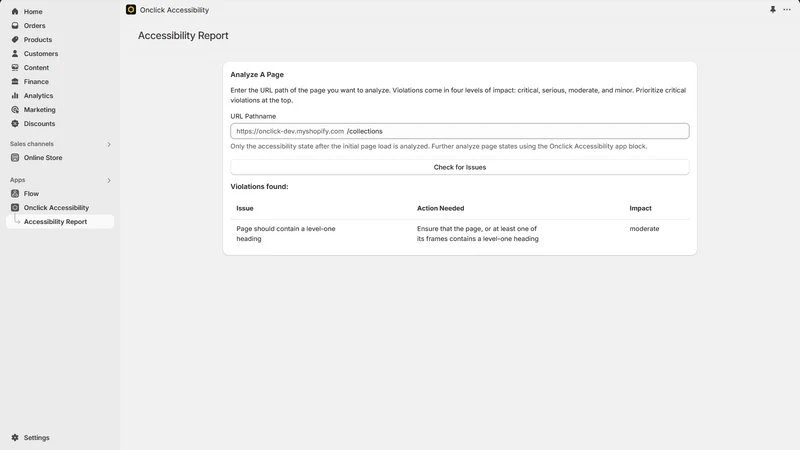
Task: Click the 'Violations found:' label
Action: (x=259, y=187)
